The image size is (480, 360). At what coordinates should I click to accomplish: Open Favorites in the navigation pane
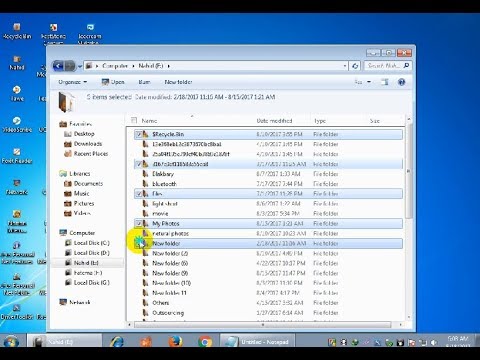point(80,124)
